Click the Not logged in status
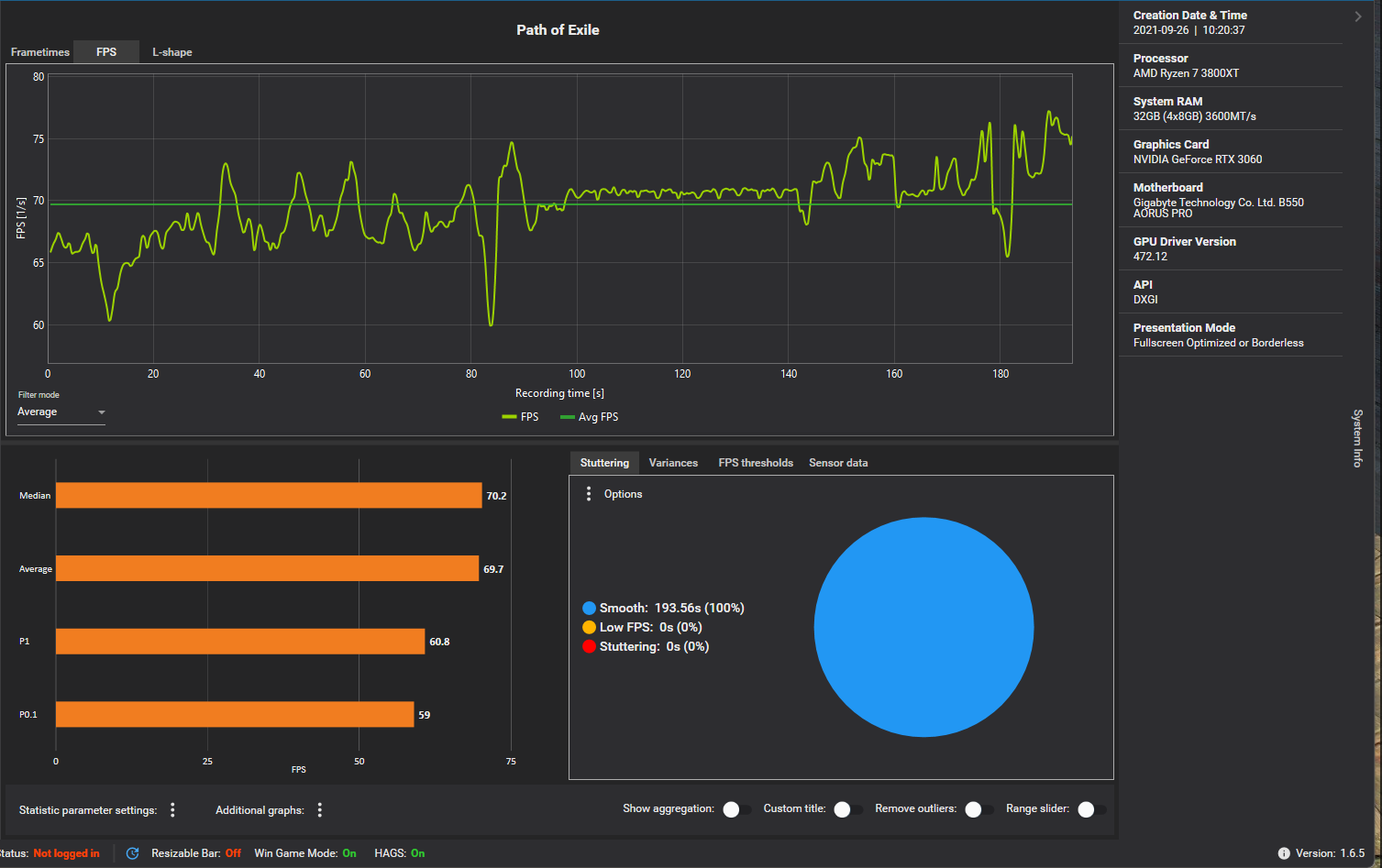The width and height of the screenshot is (1382, 868). pos(66,853)
